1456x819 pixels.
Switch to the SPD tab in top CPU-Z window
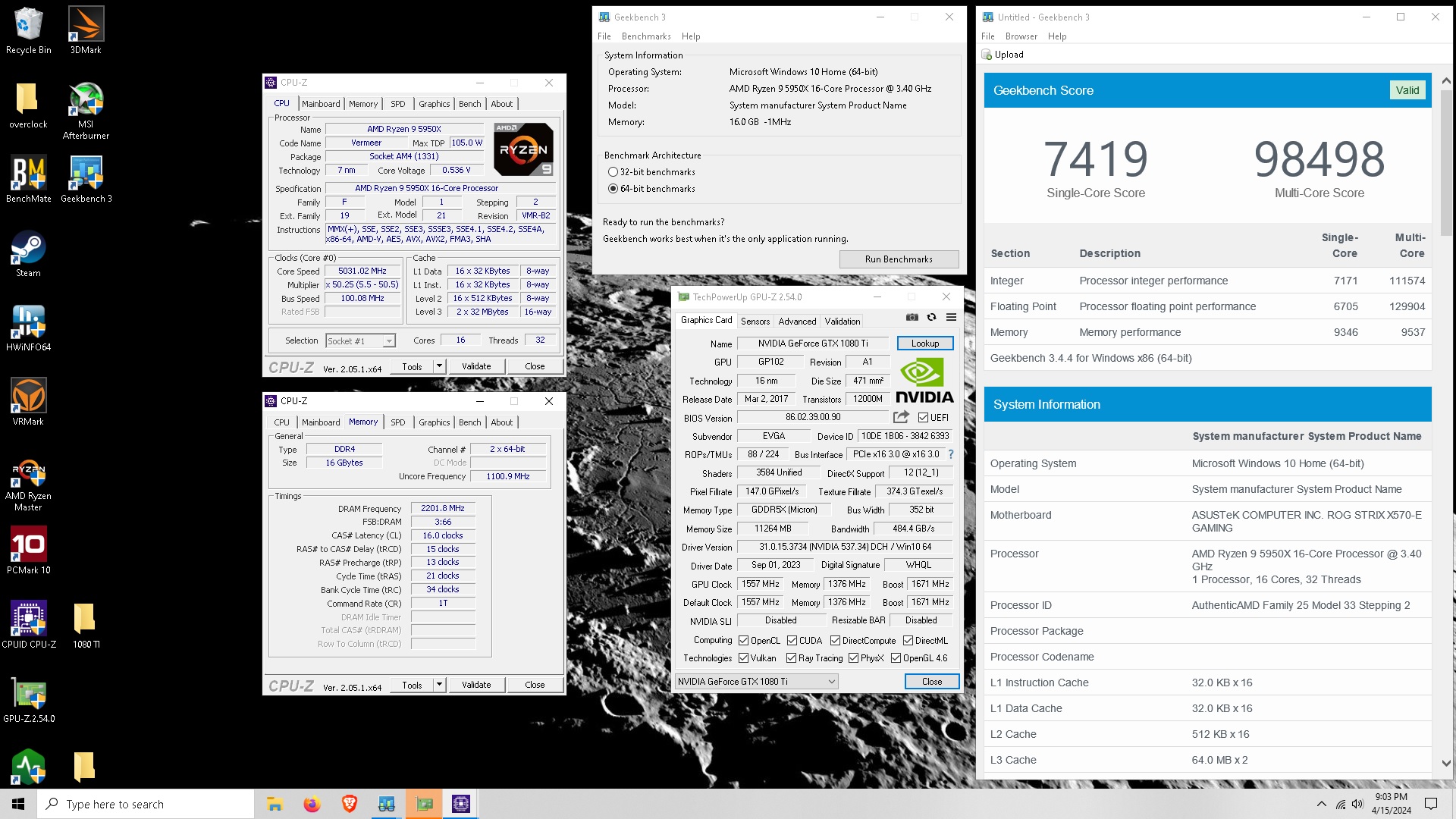coord(398,104)
